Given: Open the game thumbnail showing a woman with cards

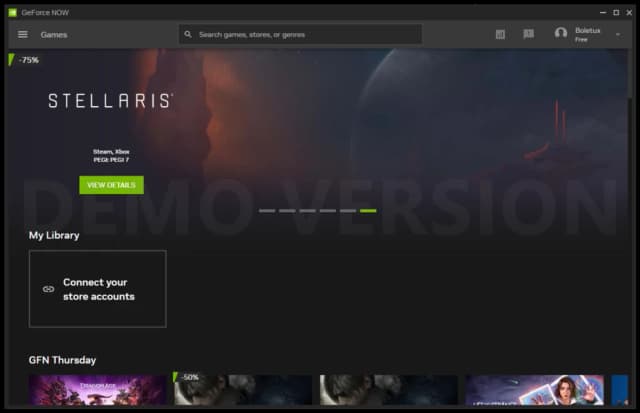Looking at the screenshot, I should [534, 390].
